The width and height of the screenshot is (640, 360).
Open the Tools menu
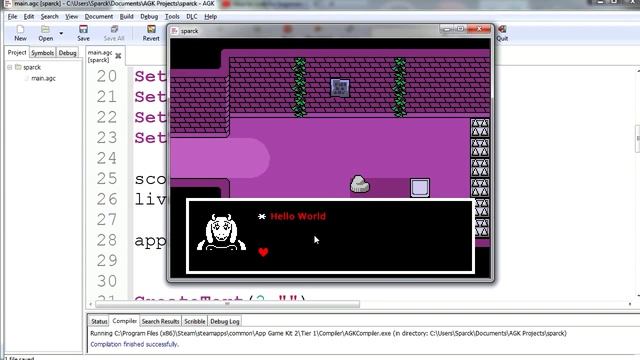tap(172, 17)
